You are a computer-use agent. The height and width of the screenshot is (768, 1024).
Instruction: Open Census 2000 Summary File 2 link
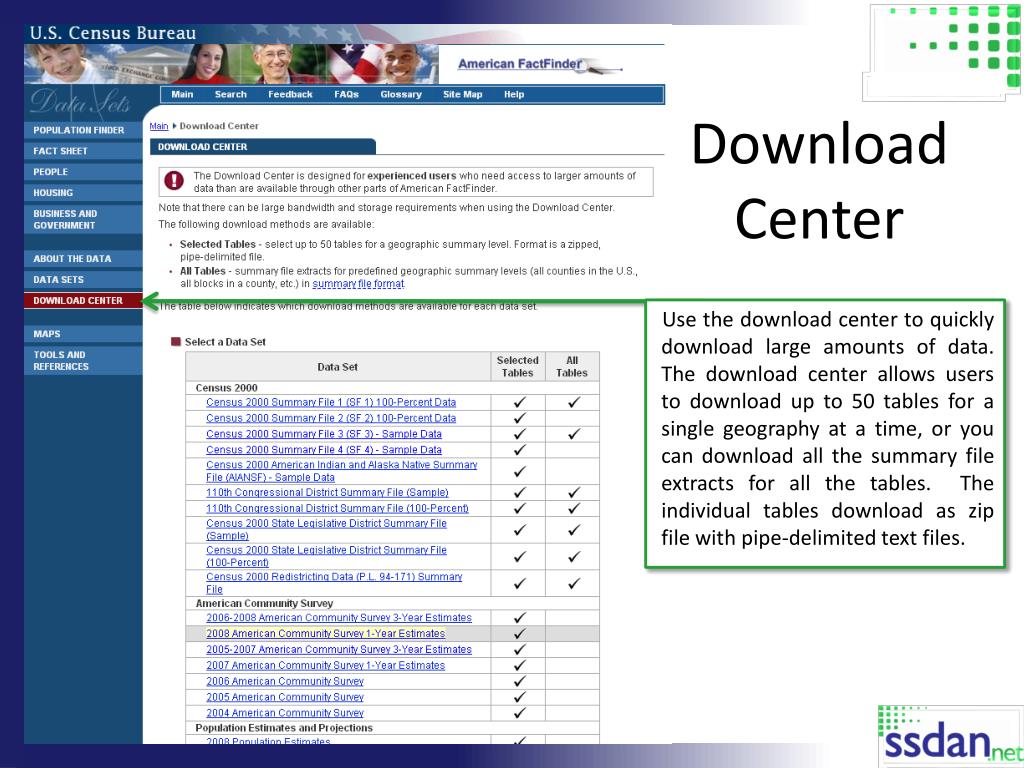coord(331,418)
